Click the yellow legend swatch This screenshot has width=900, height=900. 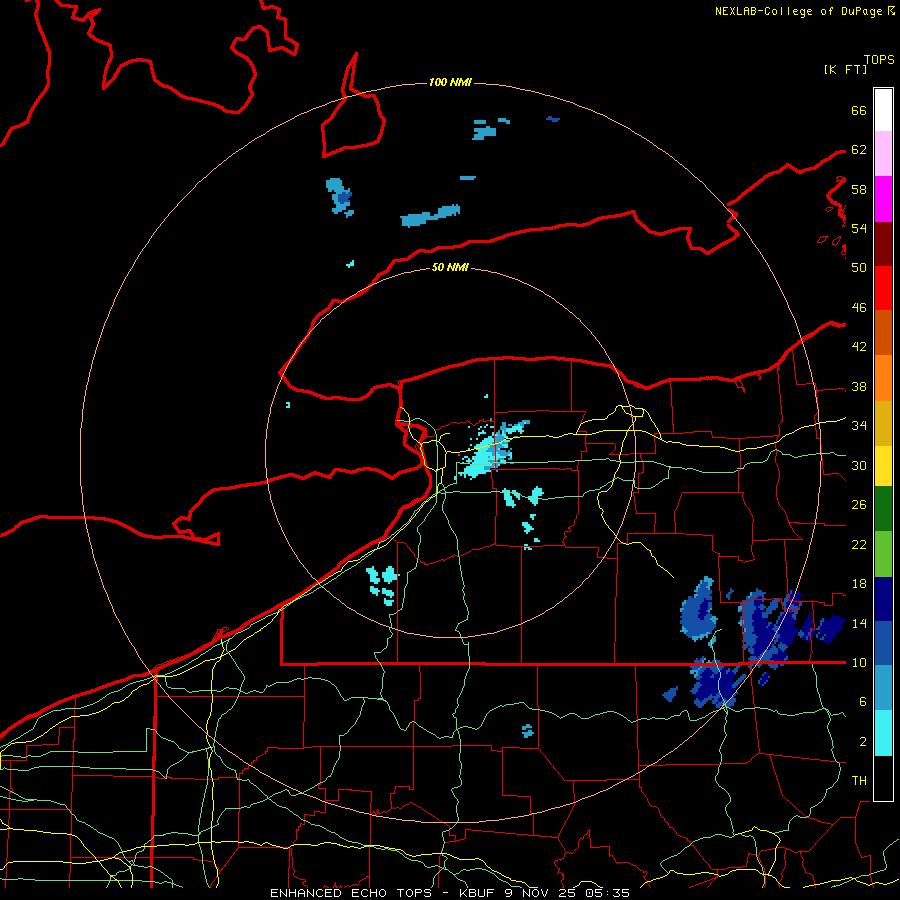(883, 466)
